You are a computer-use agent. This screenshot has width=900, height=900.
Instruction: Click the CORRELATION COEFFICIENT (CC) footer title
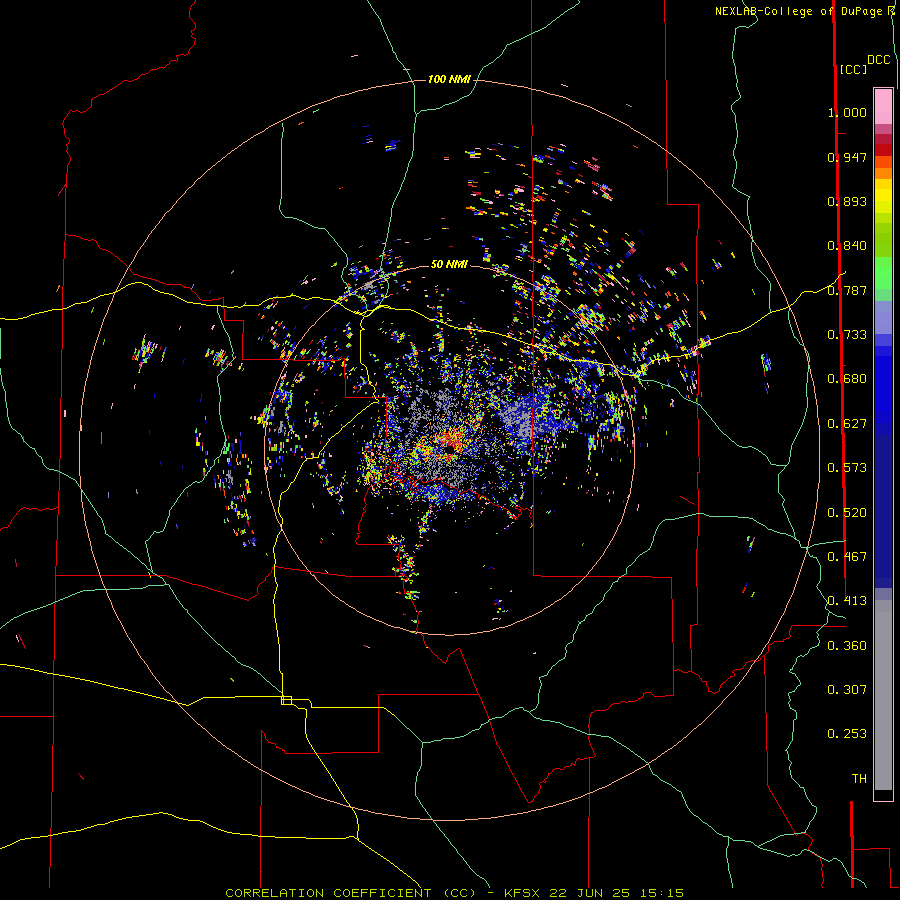pyautogui.click(x=350, y=893)
